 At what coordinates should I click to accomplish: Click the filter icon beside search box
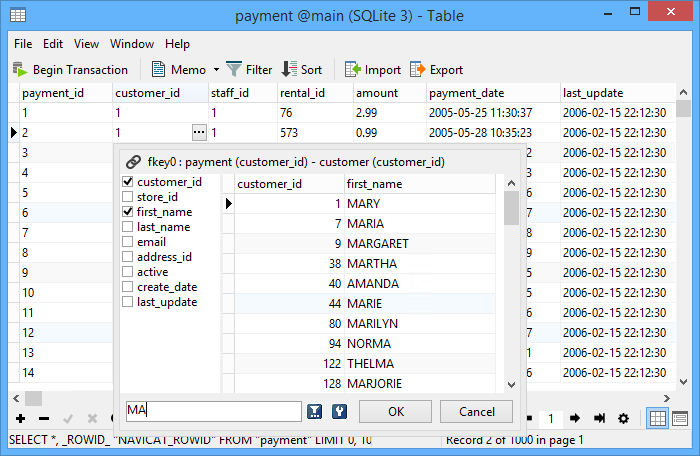[x=315, y=411]
